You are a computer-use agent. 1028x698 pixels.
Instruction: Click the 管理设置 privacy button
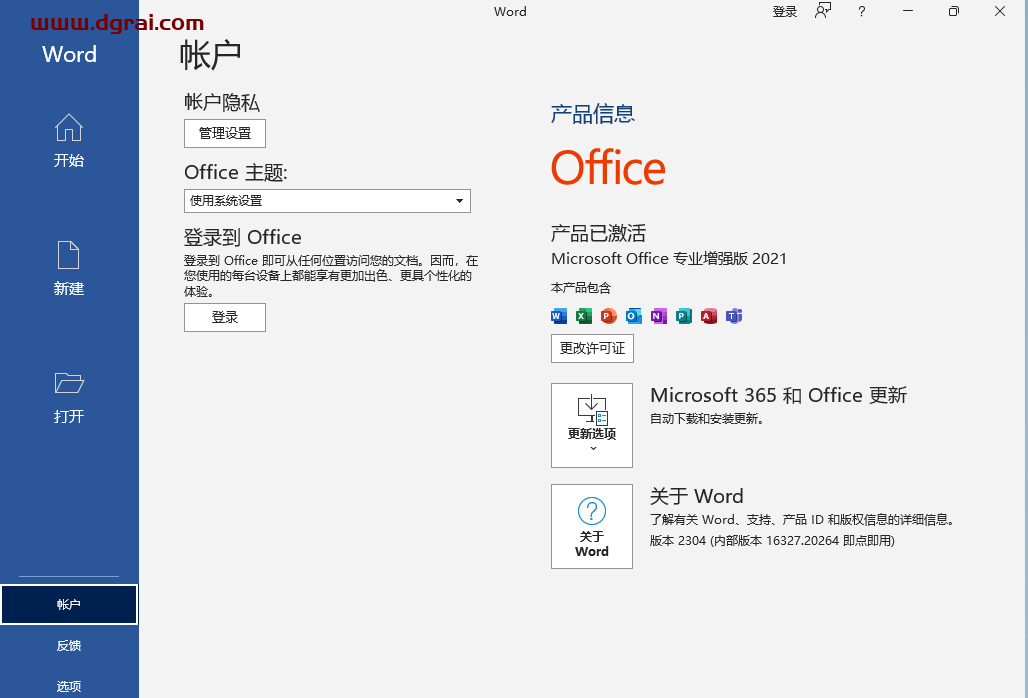pyautogui.click(x=225, y=134)
